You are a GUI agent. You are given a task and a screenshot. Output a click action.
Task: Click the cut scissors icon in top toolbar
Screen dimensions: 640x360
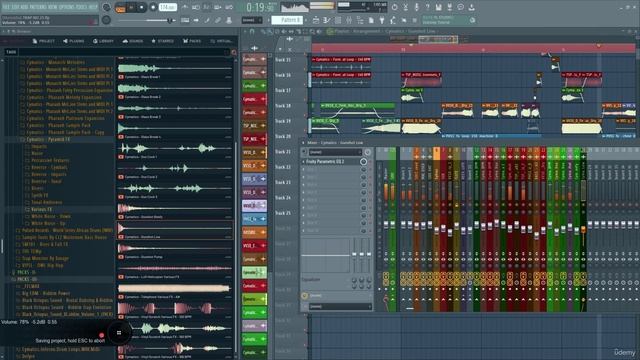click(x=405, y=7)
